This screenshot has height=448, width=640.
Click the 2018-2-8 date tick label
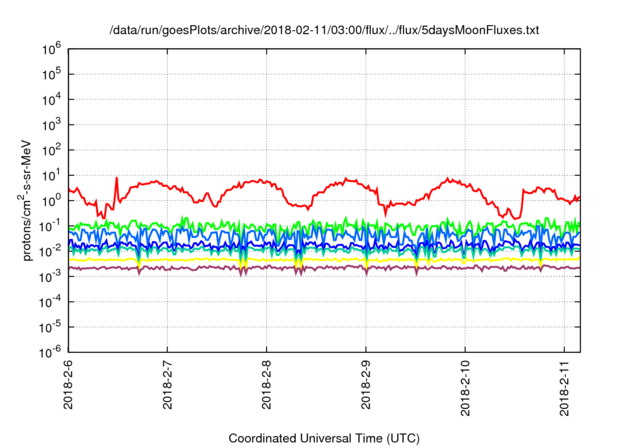click(267, 384)
